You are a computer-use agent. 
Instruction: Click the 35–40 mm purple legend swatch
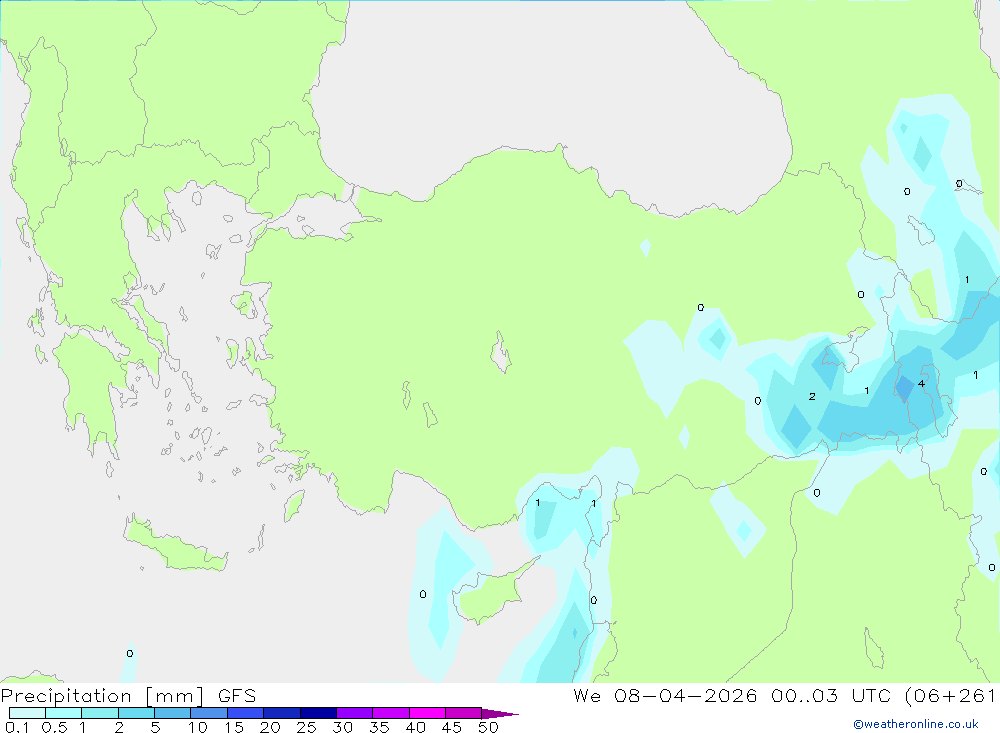click(391, 713)
